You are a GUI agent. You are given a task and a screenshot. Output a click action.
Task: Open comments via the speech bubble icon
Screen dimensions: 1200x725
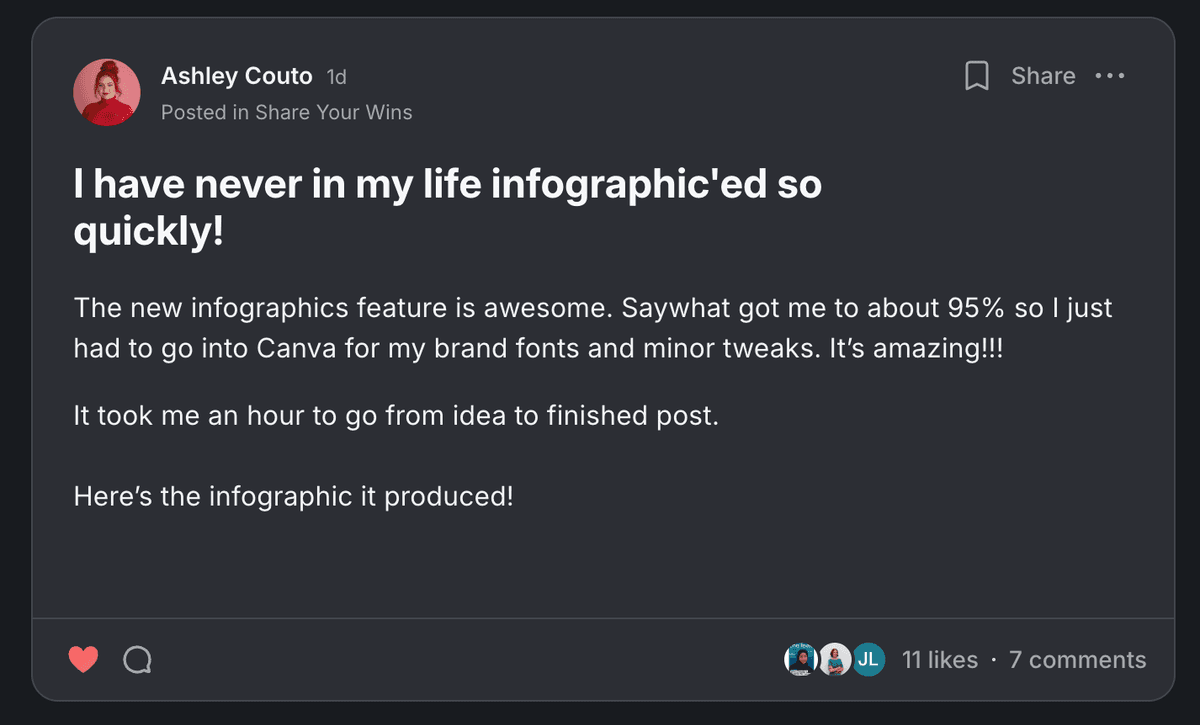coord(137,658)
